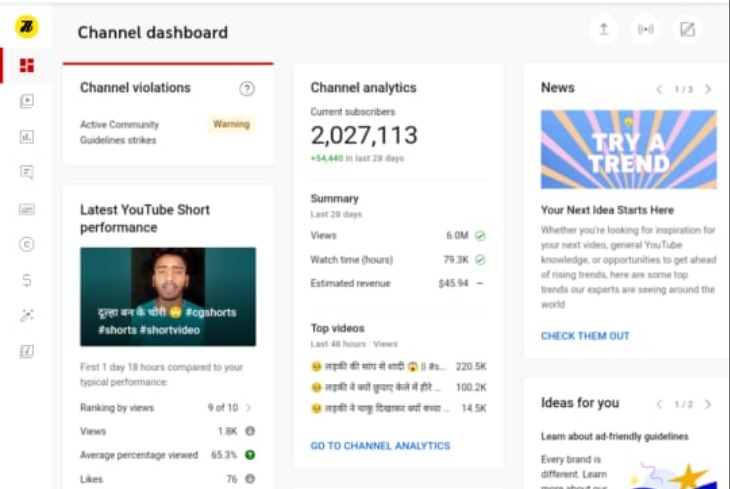Click the Warning badge
The image size is (730, 489).
pyautogui.click(x=231, y=124)
